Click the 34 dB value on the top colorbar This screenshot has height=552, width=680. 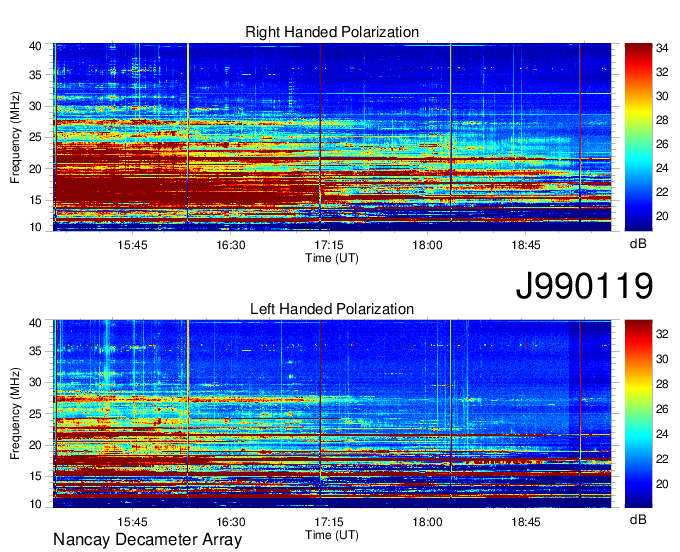point(662,49)
